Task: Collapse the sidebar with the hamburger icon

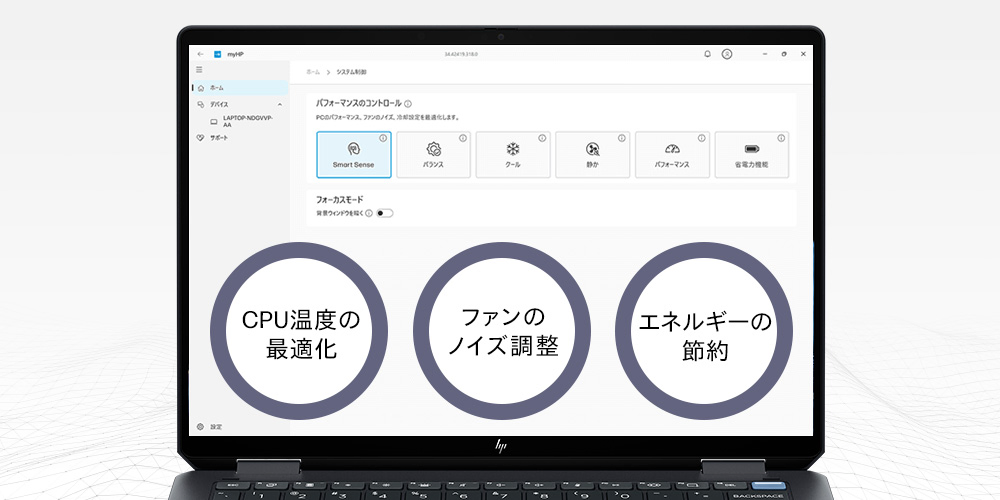Action: click(x=200, y=70)
